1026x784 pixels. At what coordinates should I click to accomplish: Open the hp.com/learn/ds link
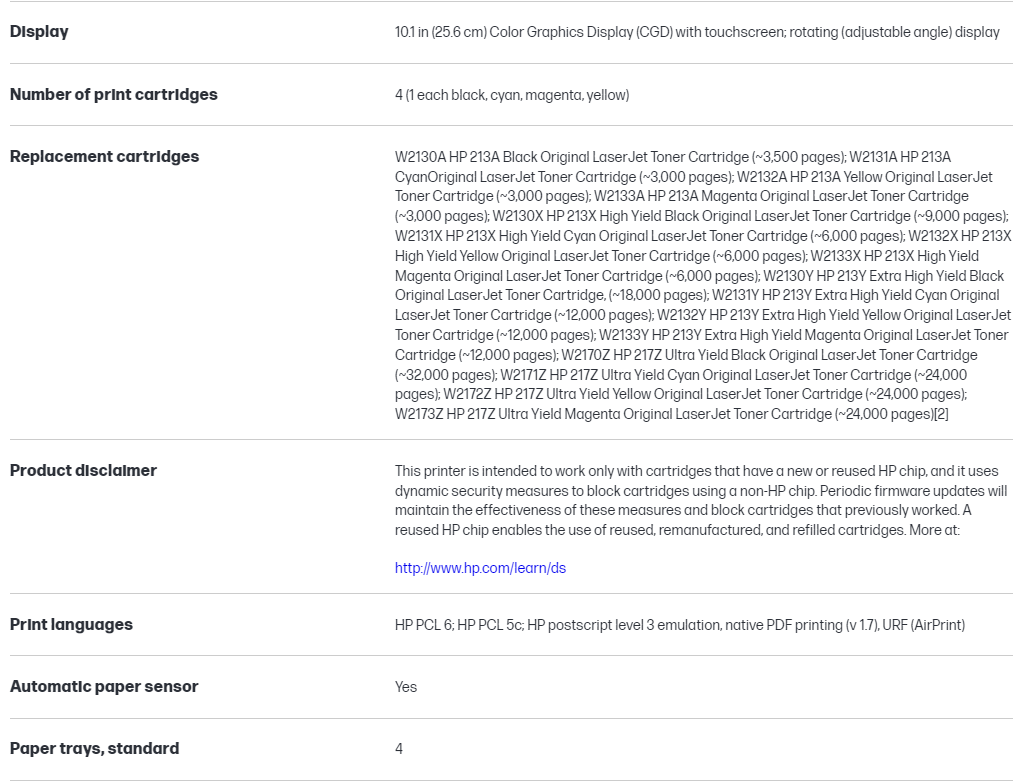coord(480,568)
